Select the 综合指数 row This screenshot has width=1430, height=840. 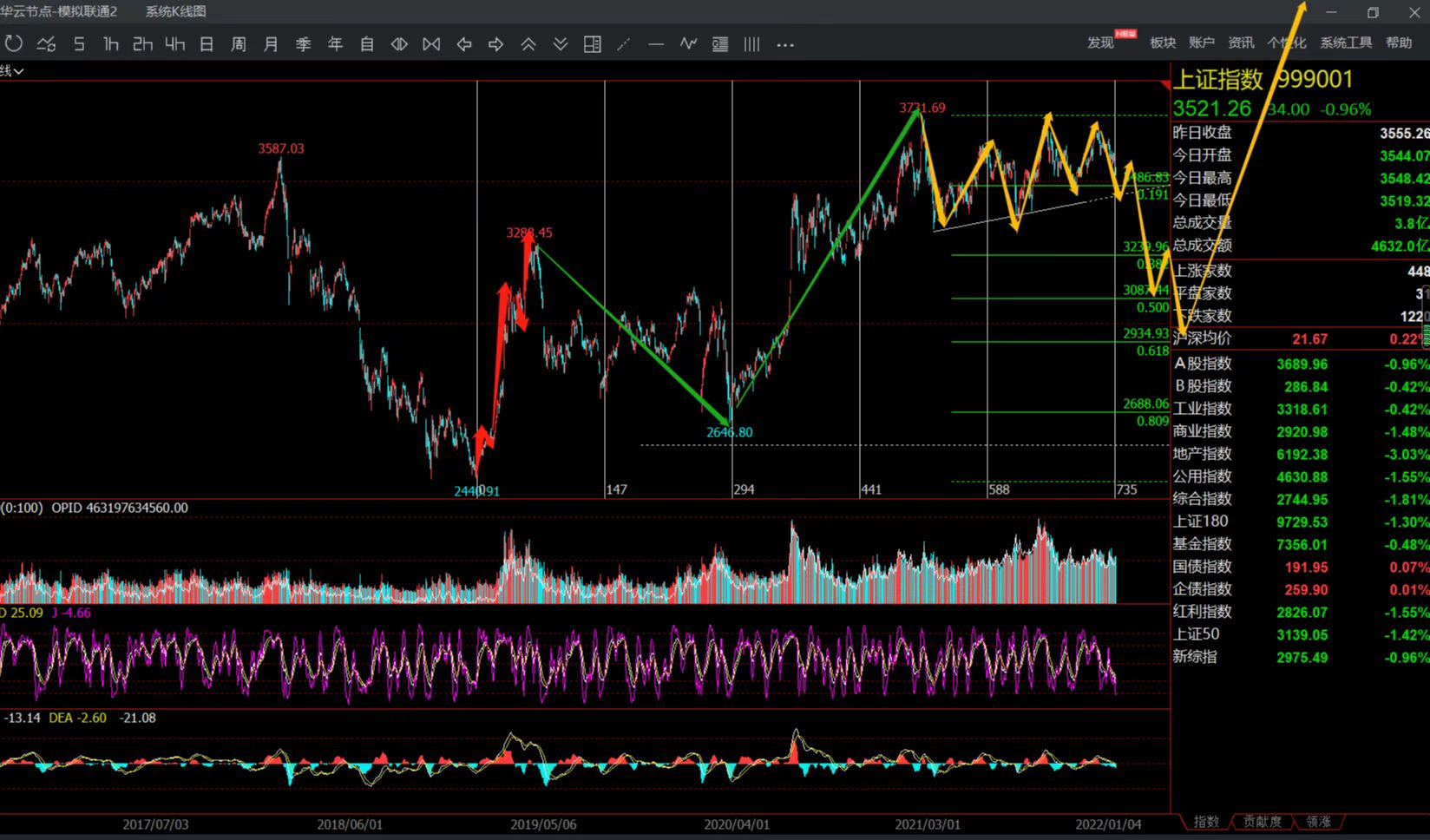[x=1301, y=499]
